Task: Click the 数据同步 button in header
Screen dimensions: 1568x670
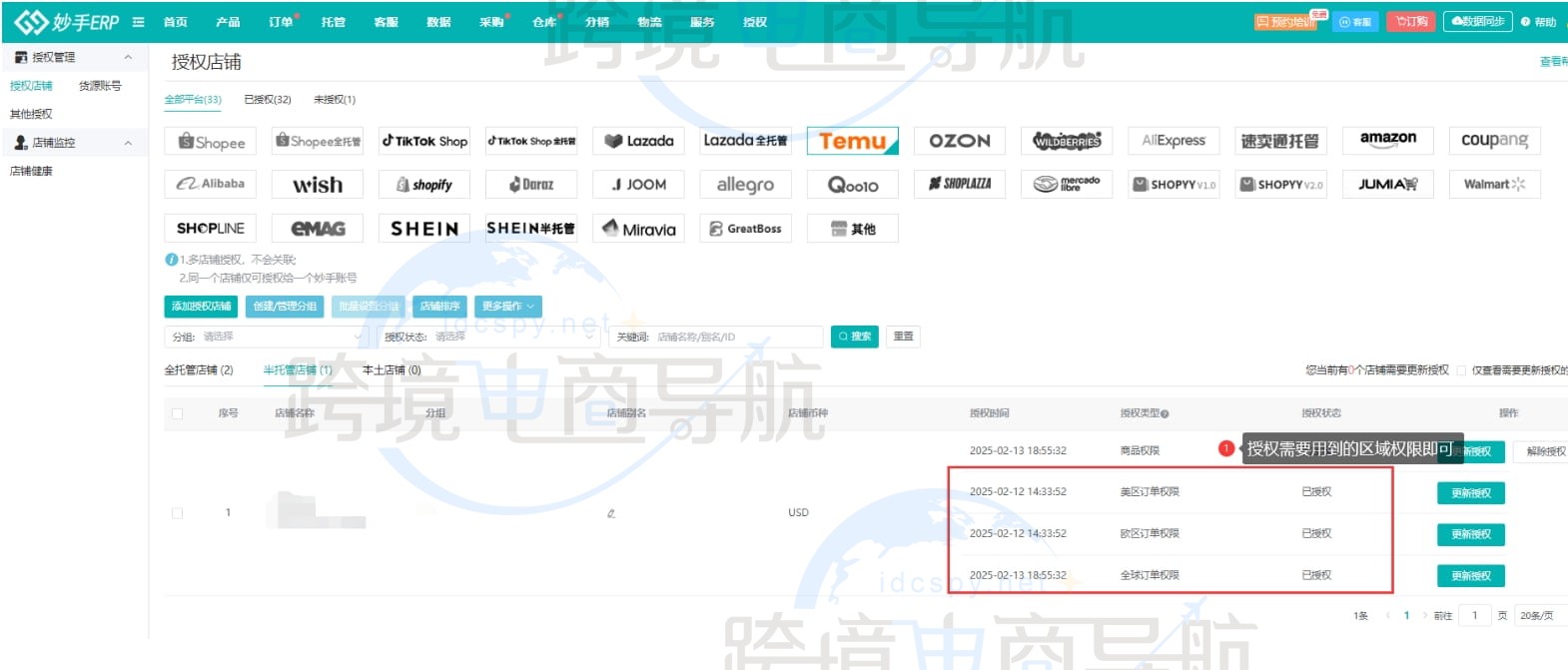Action: pos(1478,22)
